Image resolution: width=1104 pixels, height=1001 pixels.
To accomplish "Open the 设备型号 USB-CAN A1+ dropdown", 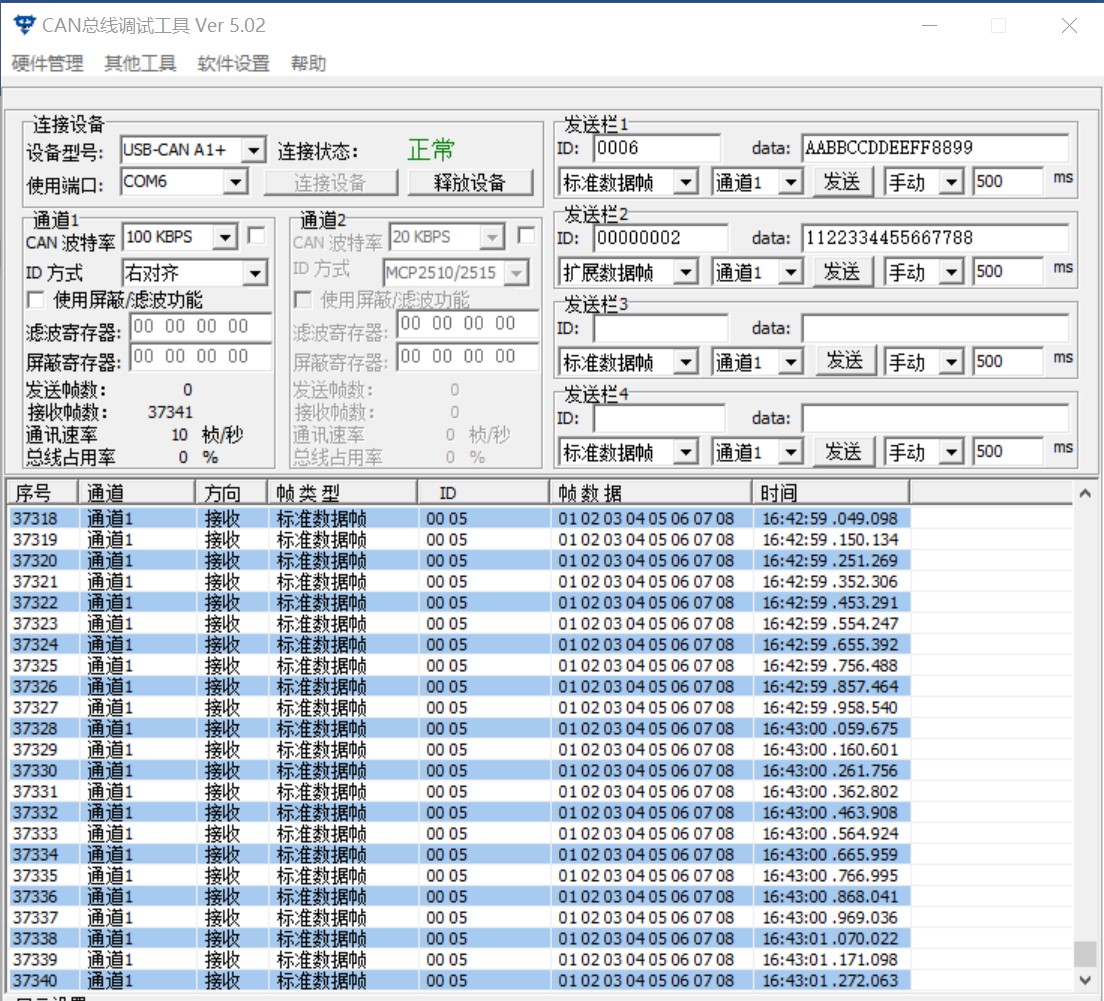I will 254,151.
